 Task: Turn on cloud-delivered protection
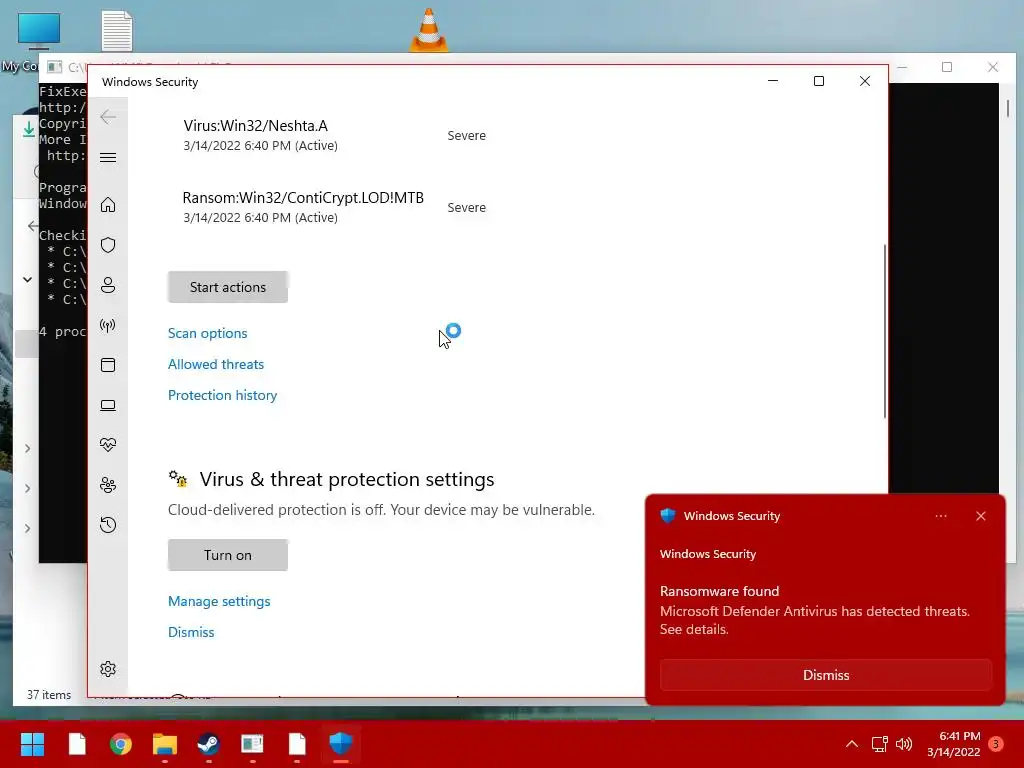tap(228, 555)
